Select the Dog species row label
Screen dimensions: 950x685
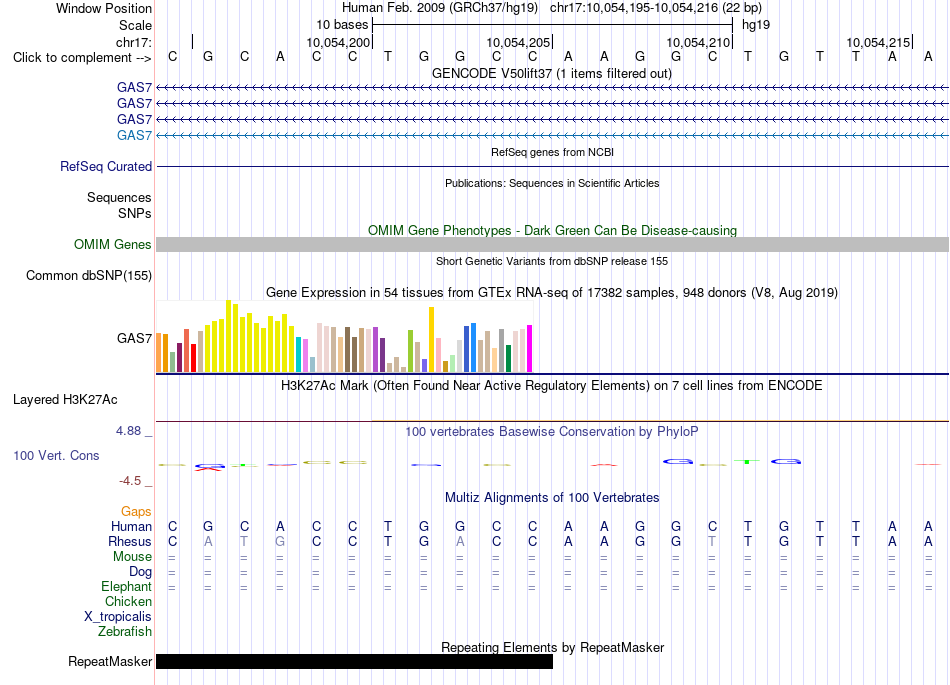click(x=141, y=572)
